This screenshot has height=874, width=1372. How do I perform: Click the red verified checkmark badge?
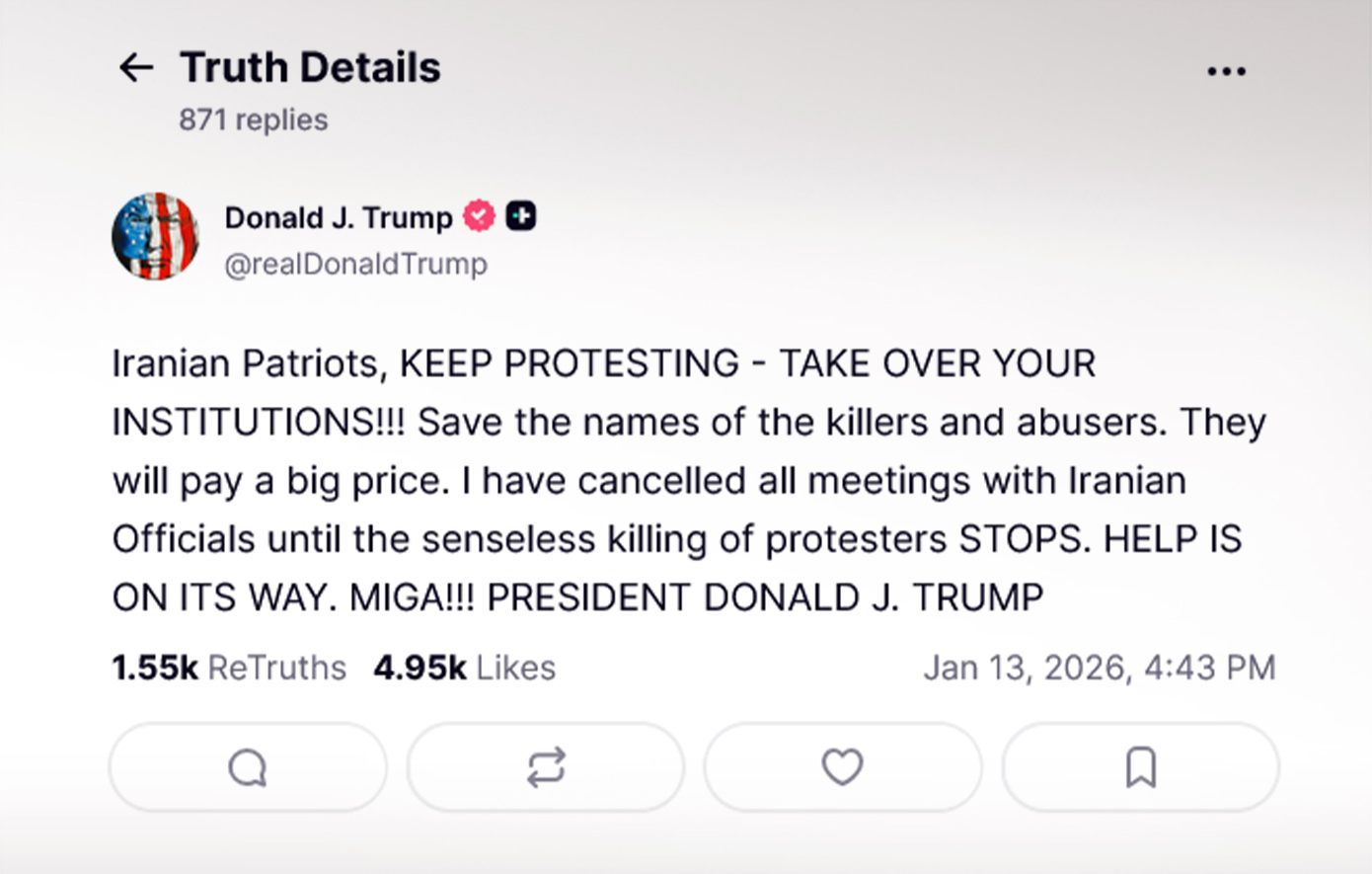tap(480, 216)
